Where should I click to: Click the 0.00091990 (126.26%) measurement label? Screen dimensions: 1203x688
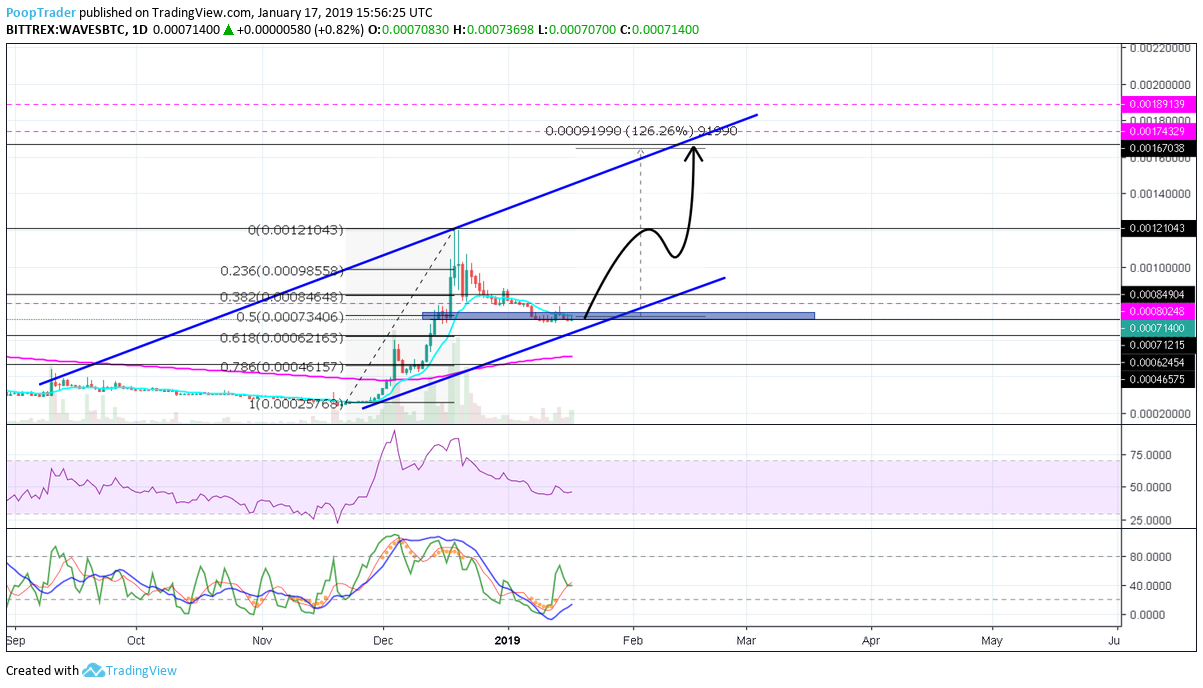tap(641, 131)
